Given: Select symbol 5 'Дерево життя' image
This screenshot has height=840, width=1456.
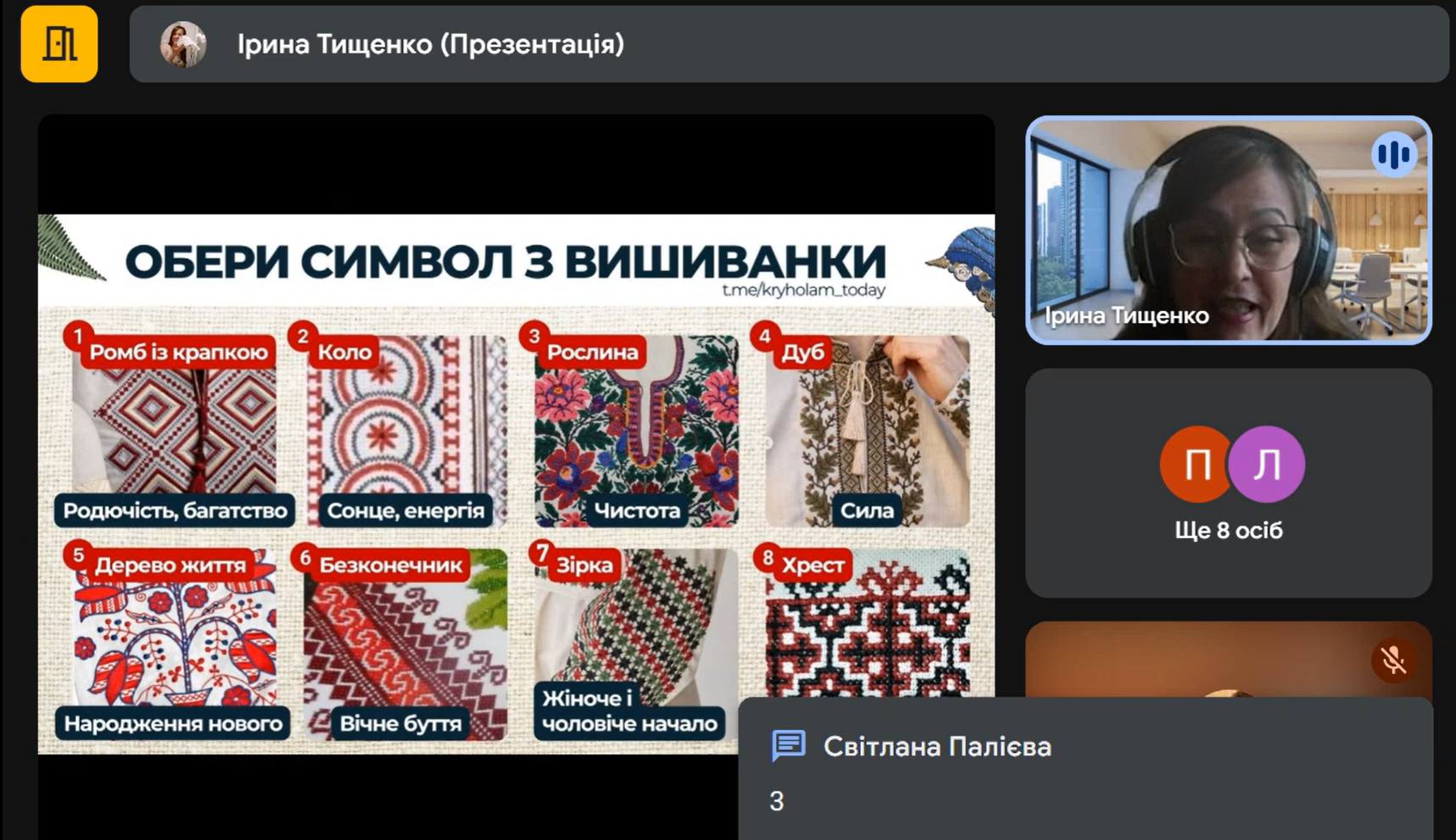Looking at the screenshot, I should pyautogui.click(x=175, y=637).
